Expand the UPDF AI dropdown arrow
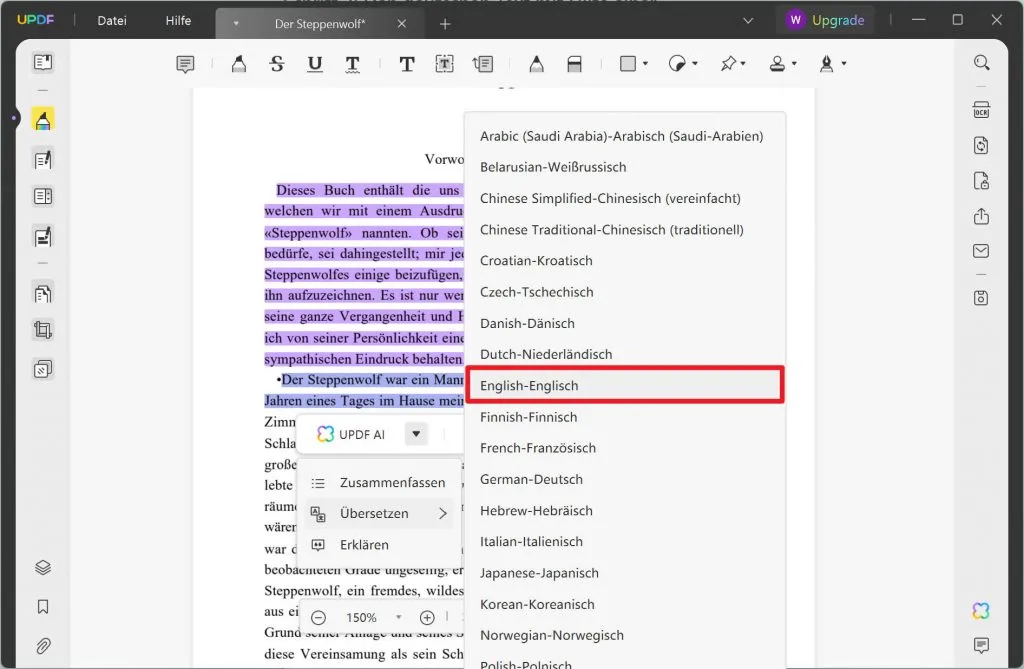Viewport: 1024px width, 669px height. (415, 434)
